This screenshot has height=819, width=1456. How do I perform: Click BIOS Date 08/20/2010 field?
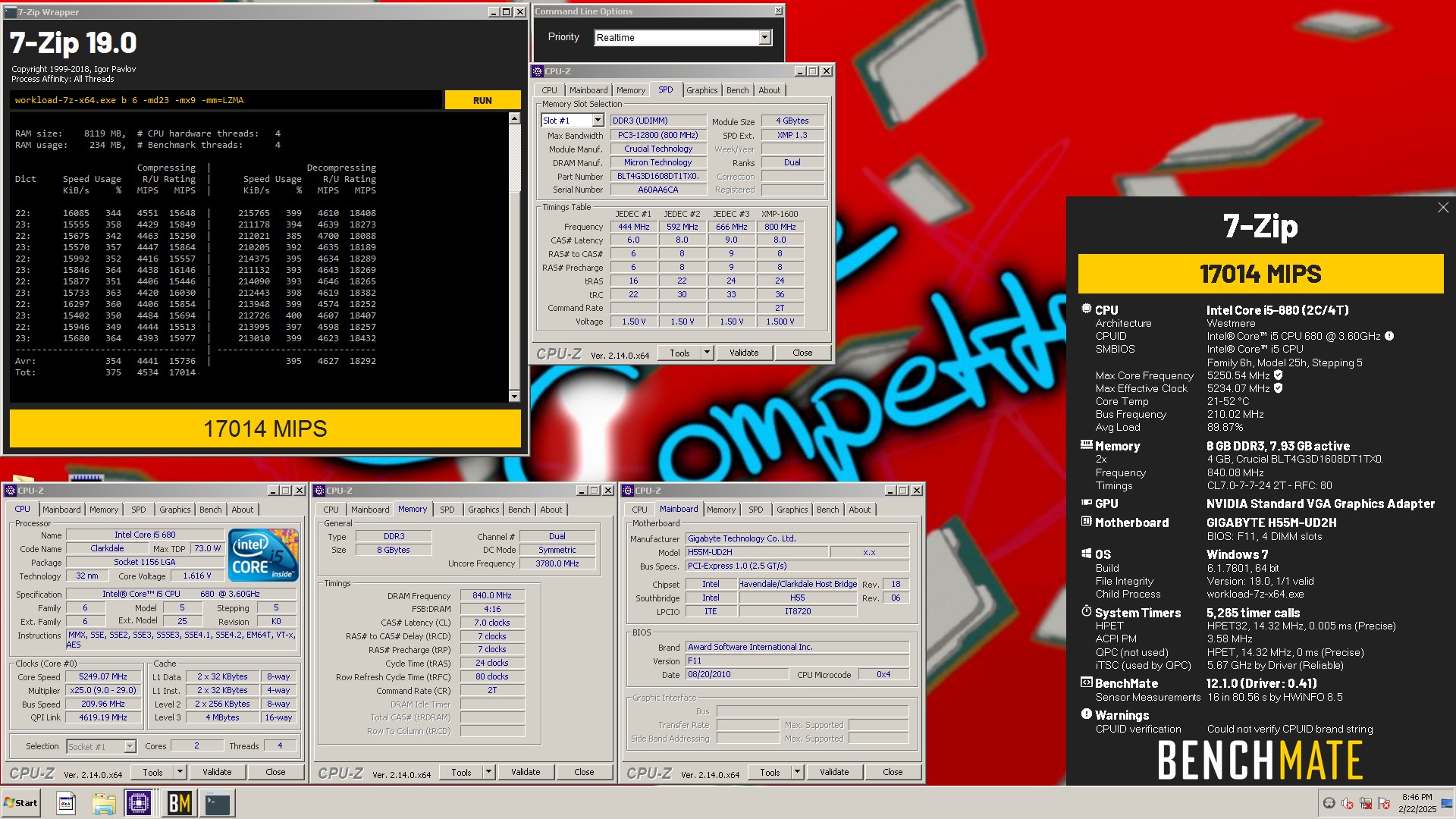tap(736, 675)
